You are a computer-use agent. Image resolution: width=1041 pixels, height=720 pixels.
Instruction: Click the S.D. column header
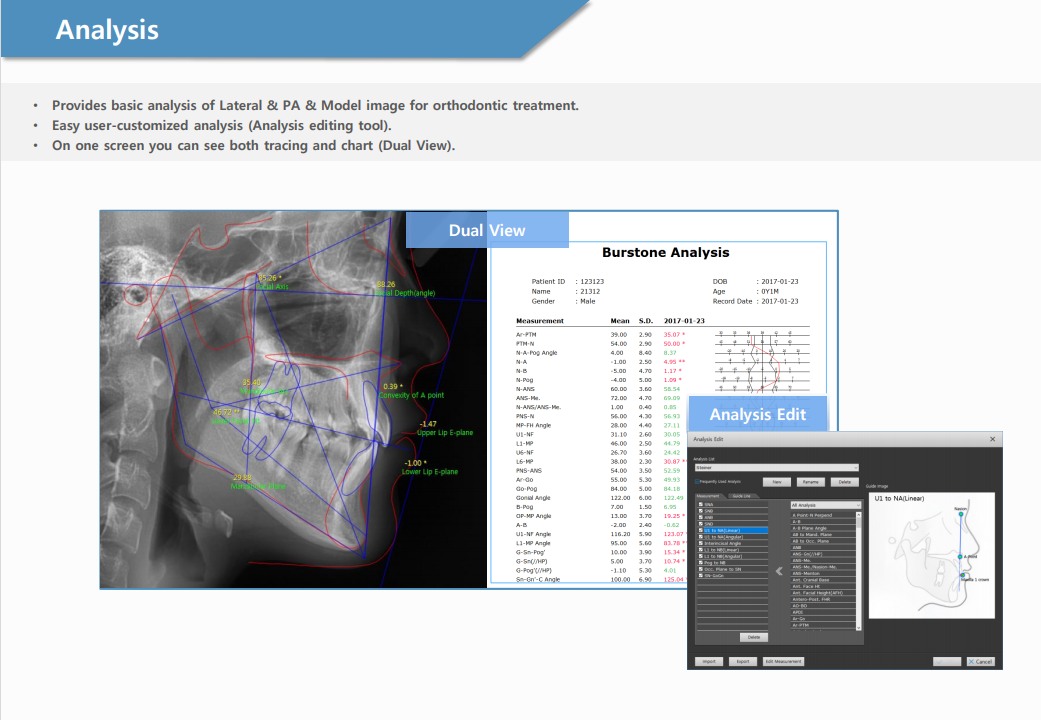coord(645,321)
